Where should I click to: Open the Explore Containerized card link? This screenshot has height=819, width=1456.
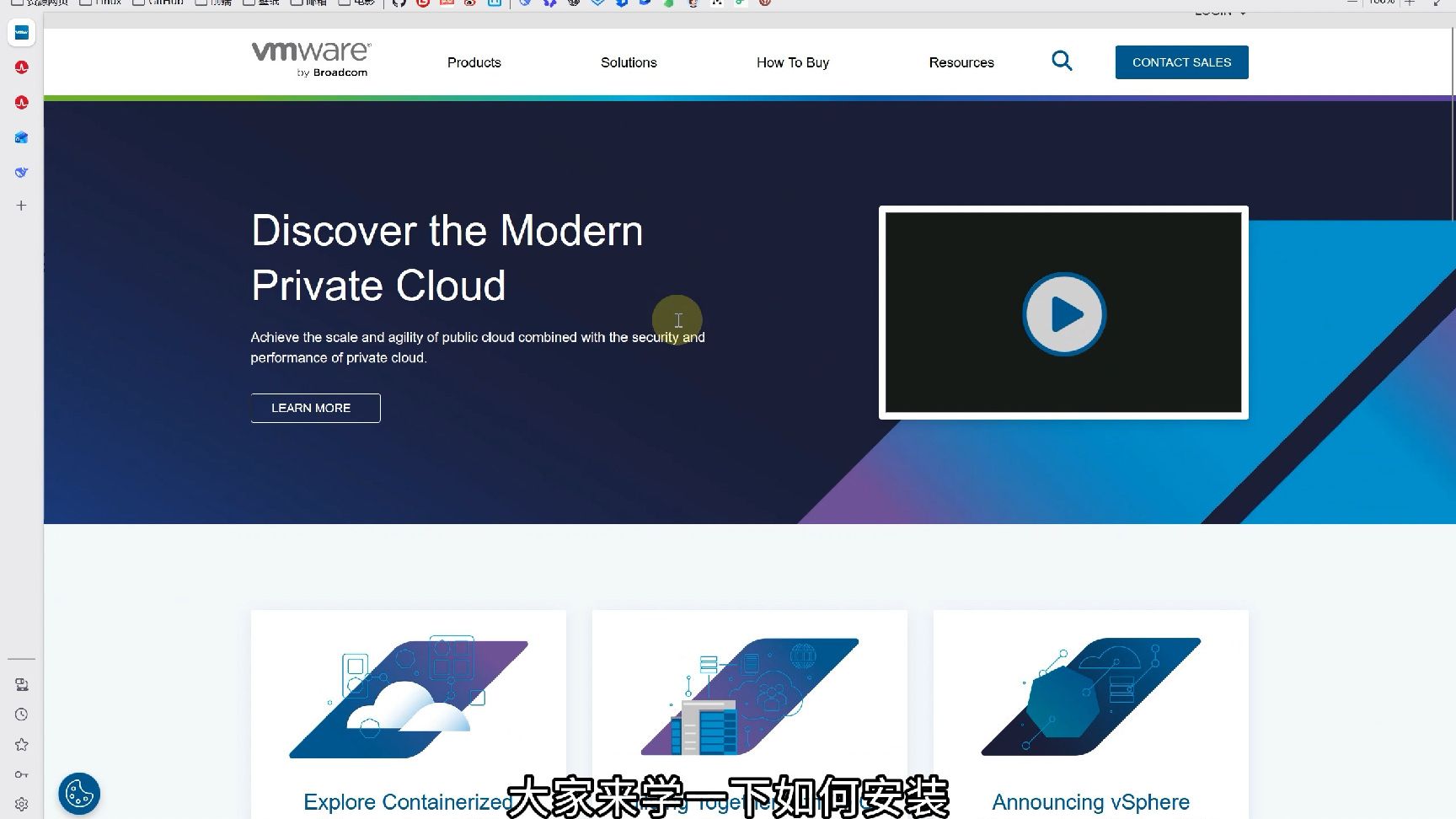pos(408,802)
